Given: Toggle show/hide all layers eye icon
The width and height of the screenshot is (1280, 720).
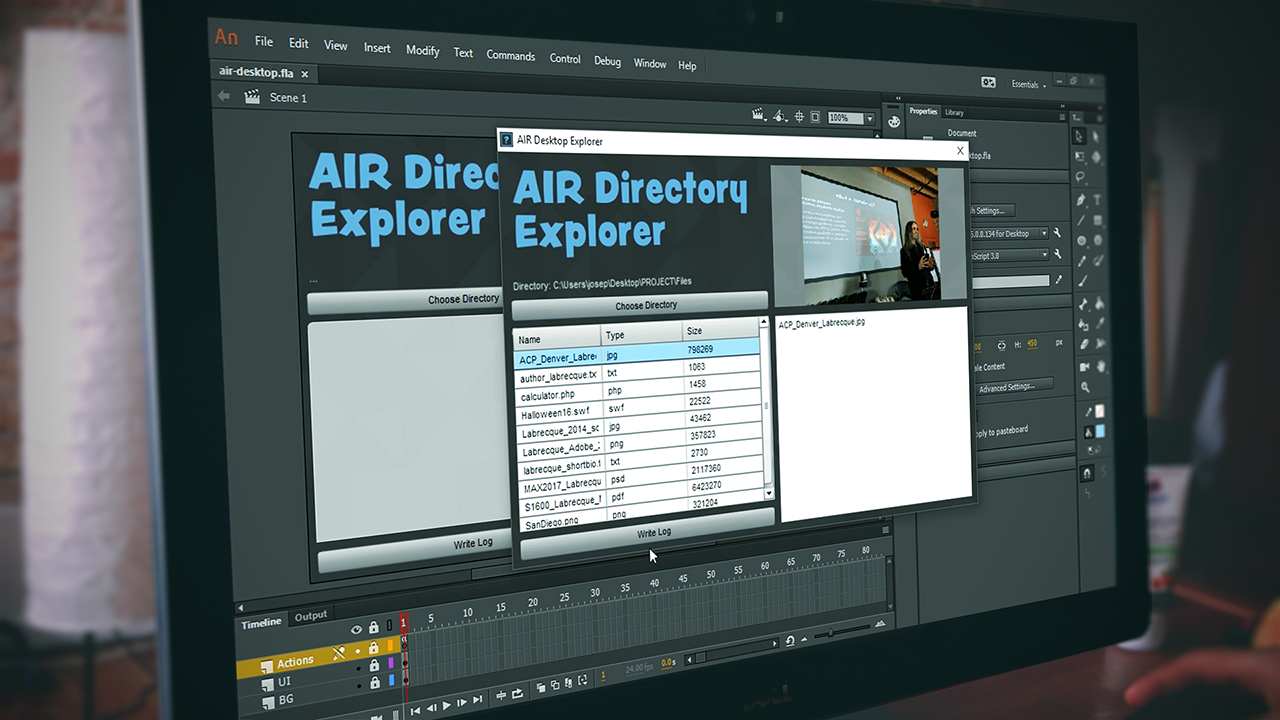Looking at the screenshot, I should coord(356,629).
